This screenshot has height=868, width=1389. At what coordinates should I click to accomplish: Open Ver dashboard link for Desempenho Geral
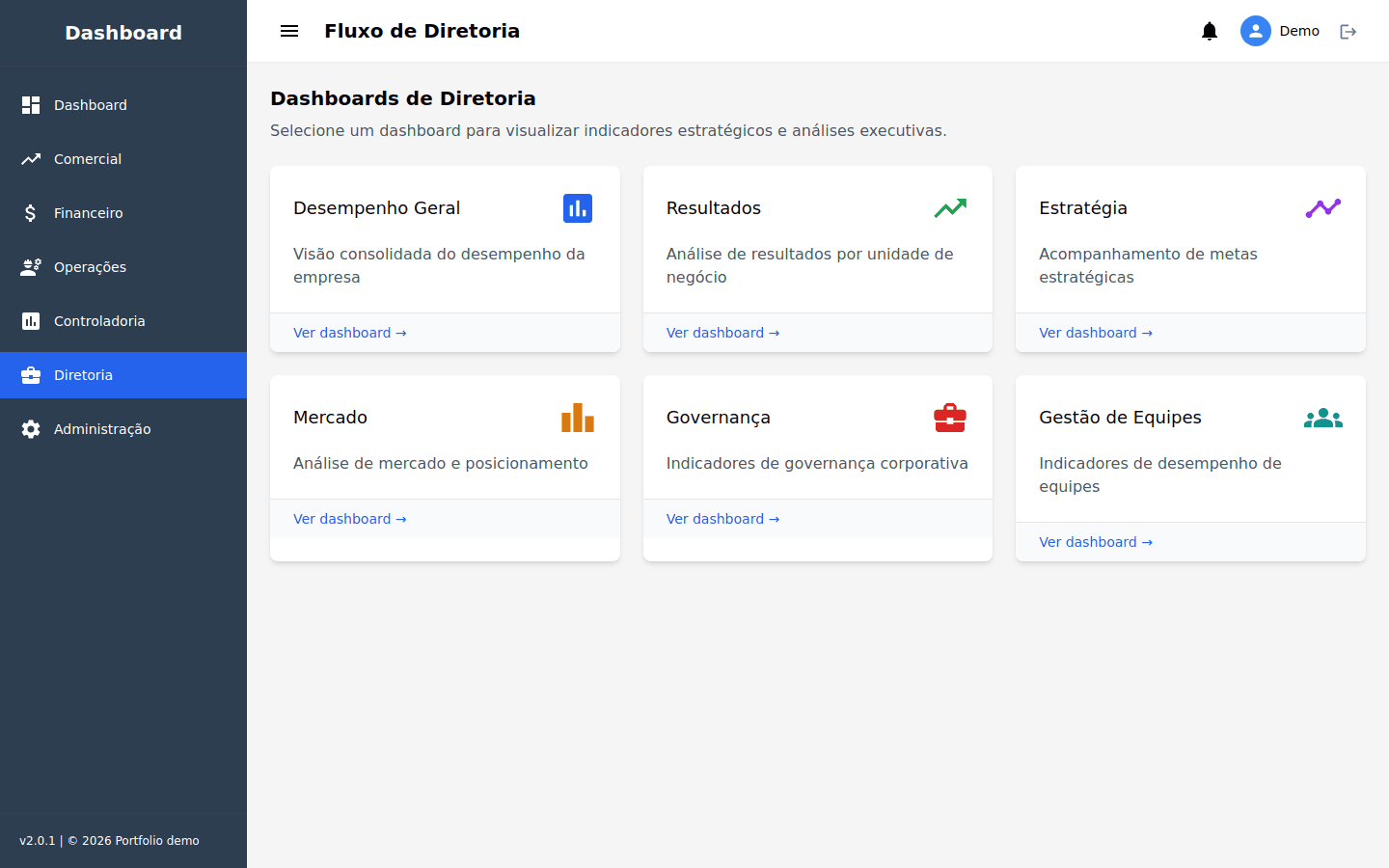pos(350,333)
